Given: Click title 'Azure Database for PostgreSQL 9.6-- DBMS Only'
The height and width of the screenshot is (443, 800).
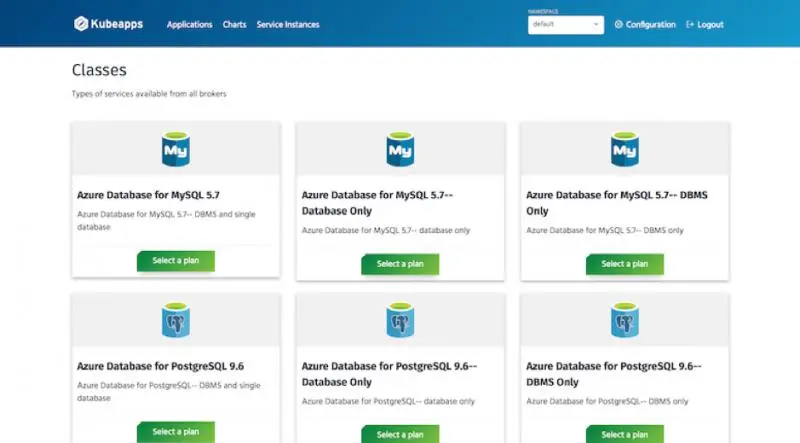Looking at the screenshot, I should (x=614, y=374).
